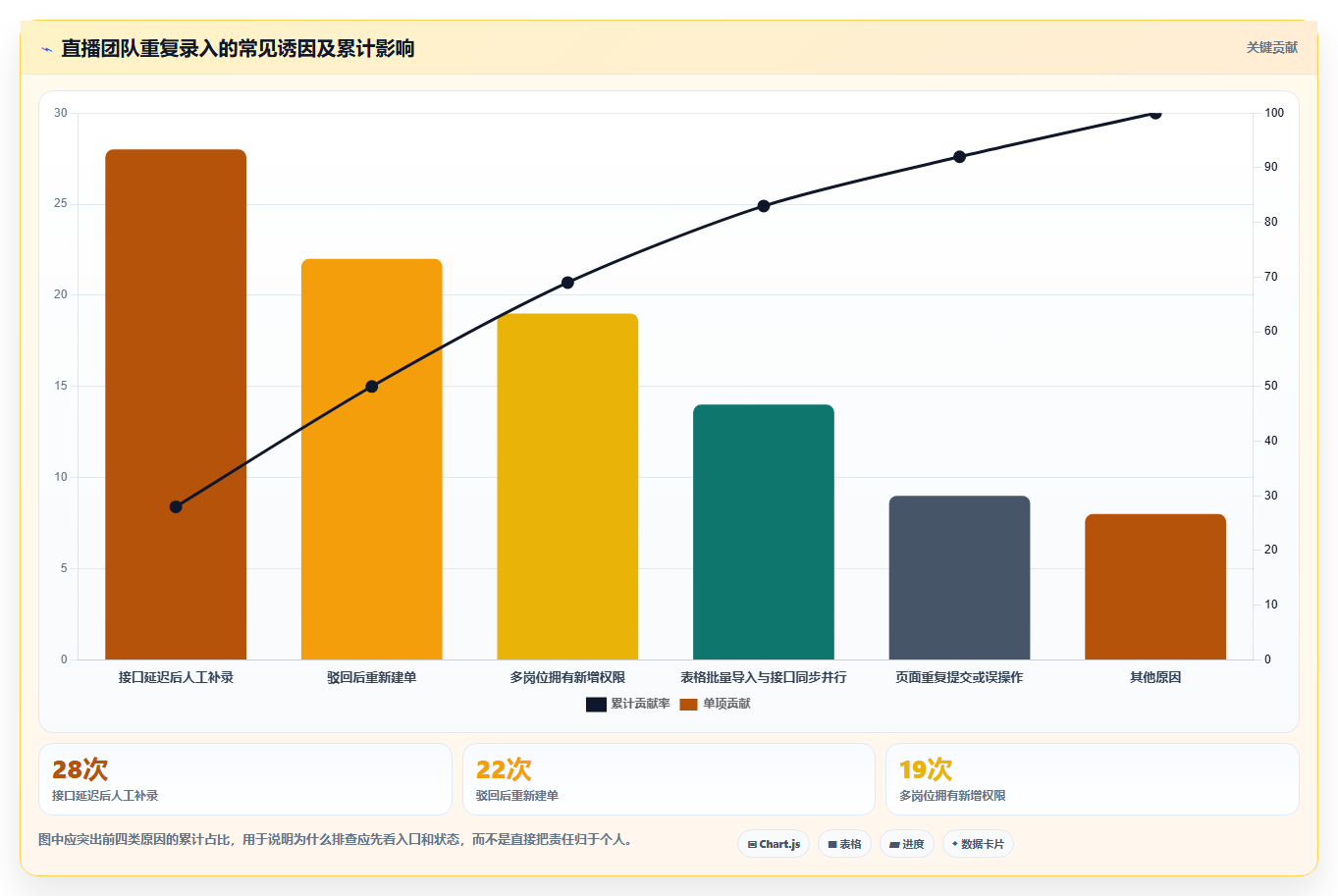Click the right axis value 90

1271,167
